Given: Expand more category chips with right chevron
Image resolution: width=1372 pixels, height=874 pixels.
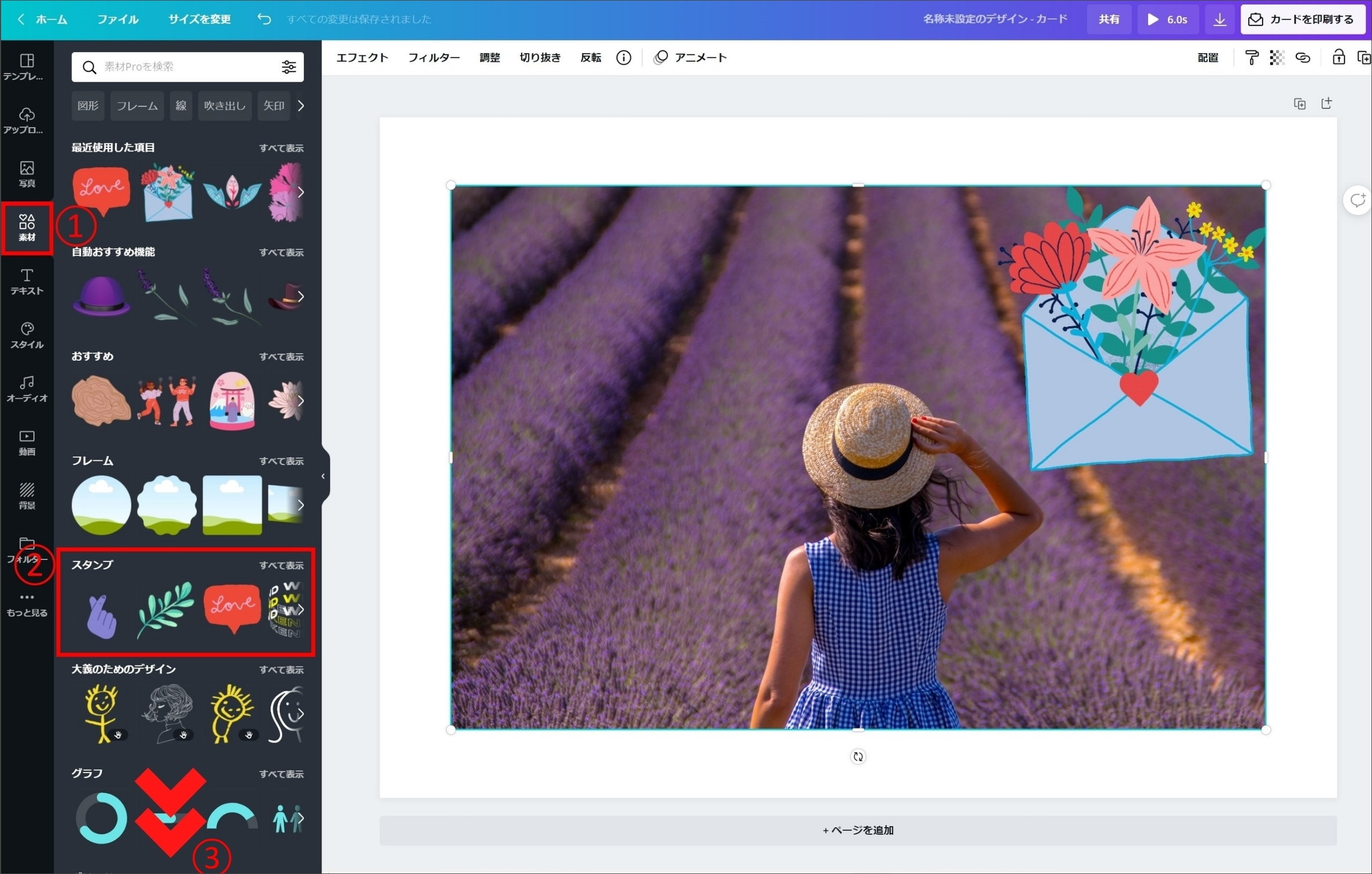Looking at the screenshot, I should (x=301, y=106).
